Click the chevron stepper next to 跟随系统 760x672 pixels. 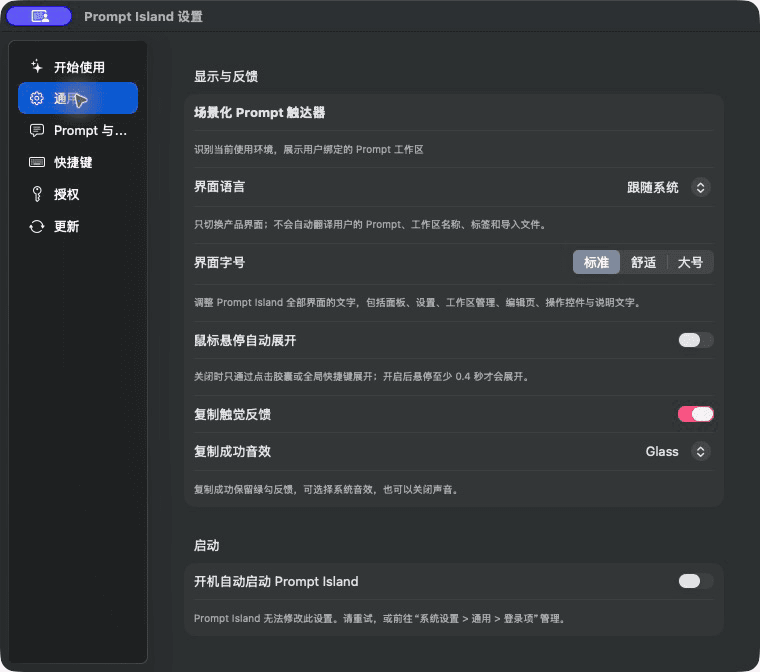[700, 187]
